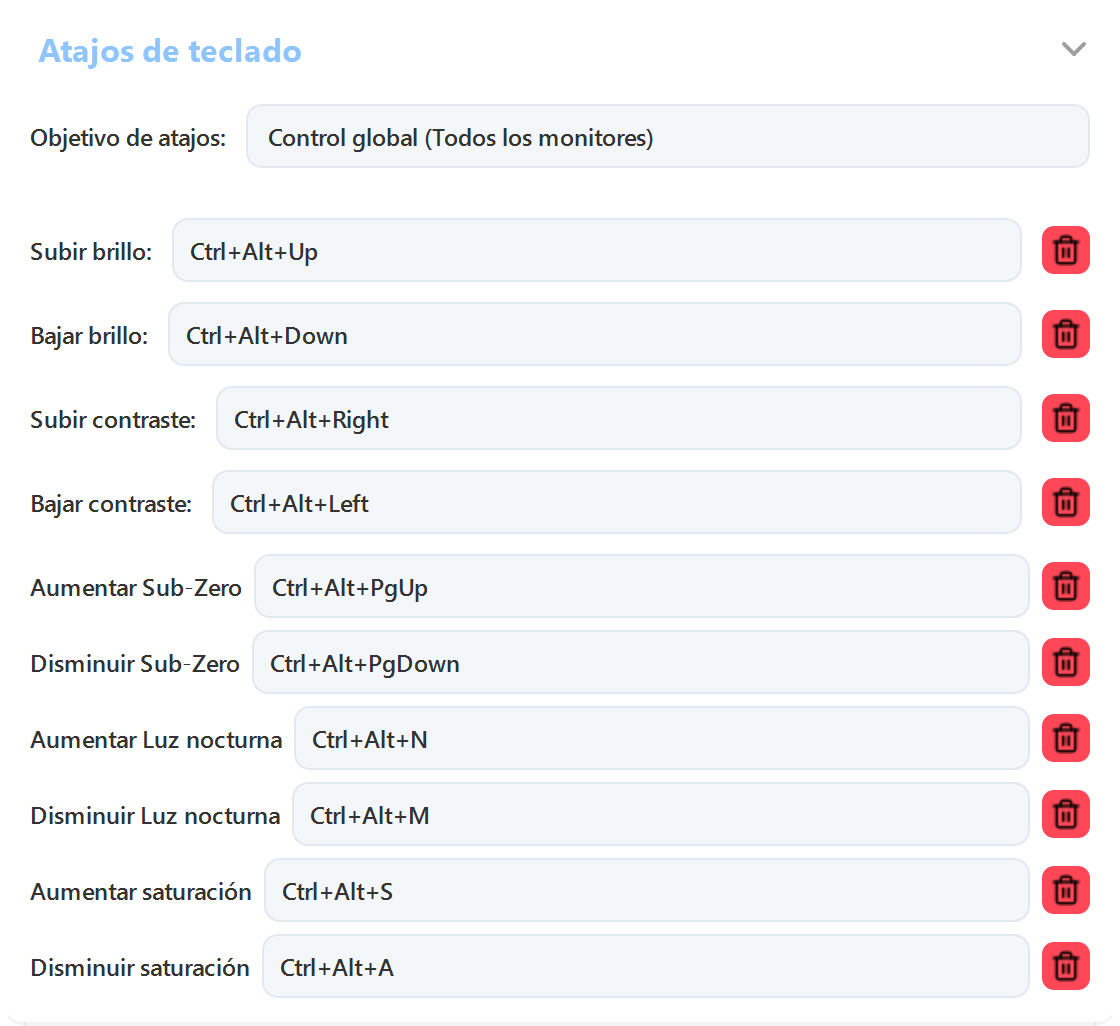The width and height of the screenshot is (1120, 1026).
Task: Clear the Aumentar Sub-Zero shortcut
Action: click(1065, 586)
